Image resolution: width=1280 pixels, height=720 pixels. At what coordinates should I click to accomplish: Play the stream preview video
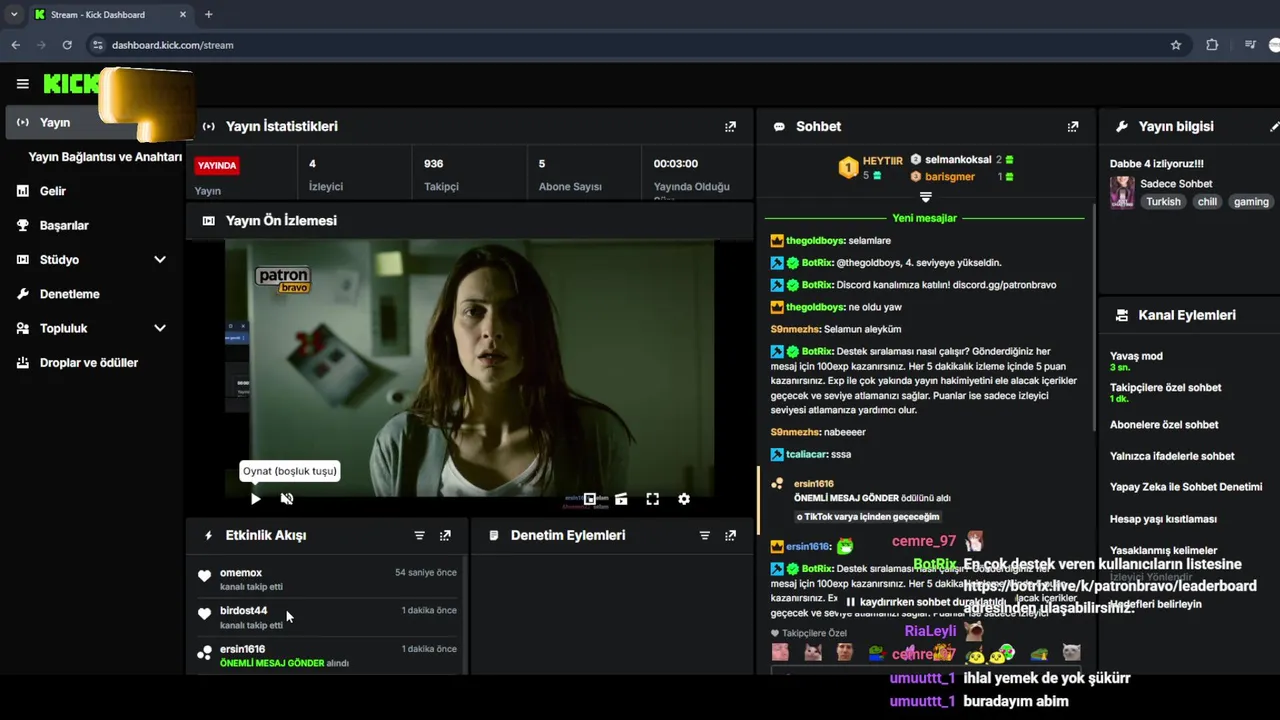pos(255,499)
